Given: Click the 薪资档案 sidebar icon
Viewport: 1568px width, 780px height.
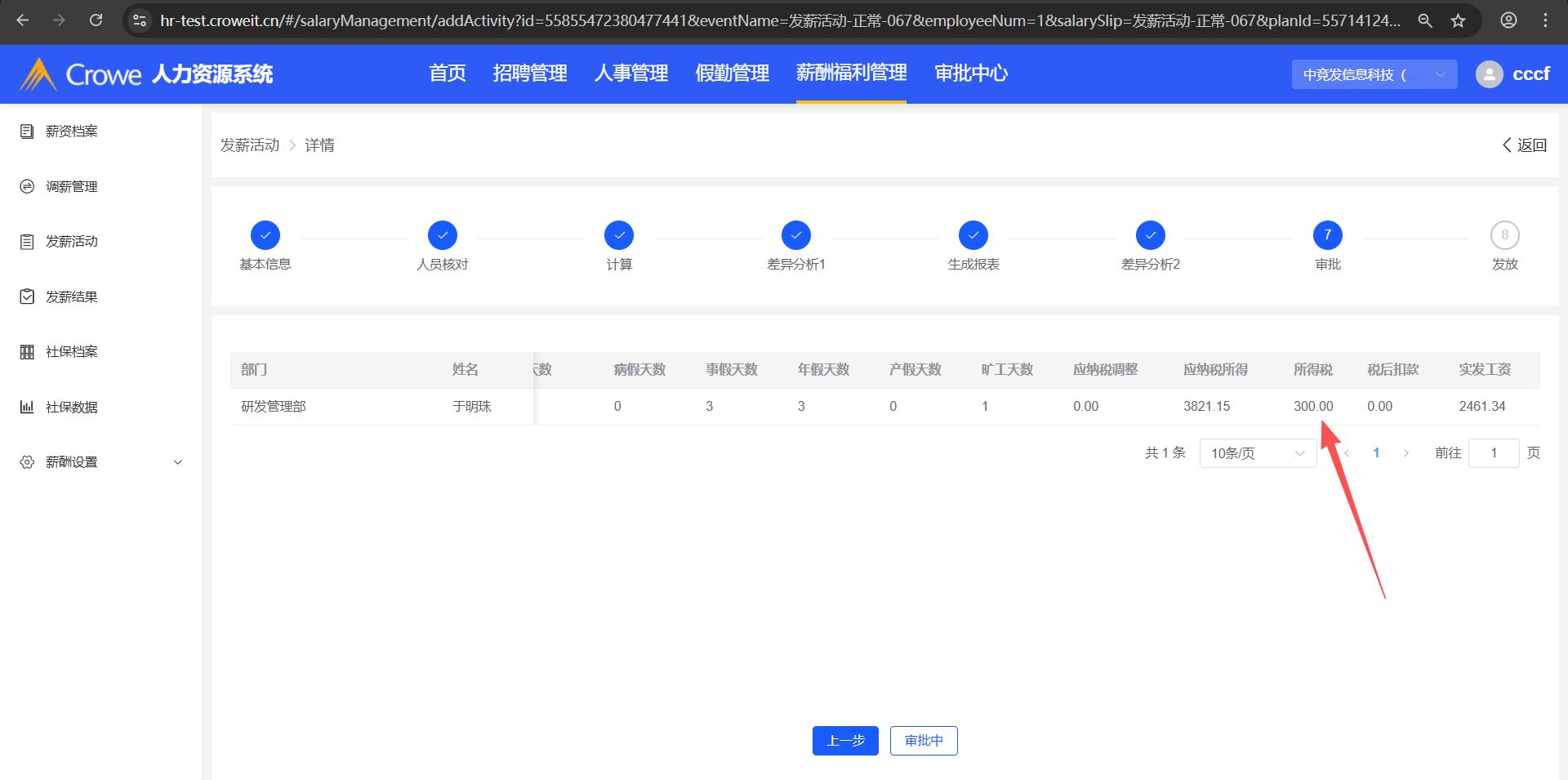Looking at the screenshot, I should pyautogui.click(x=27, y=131).
